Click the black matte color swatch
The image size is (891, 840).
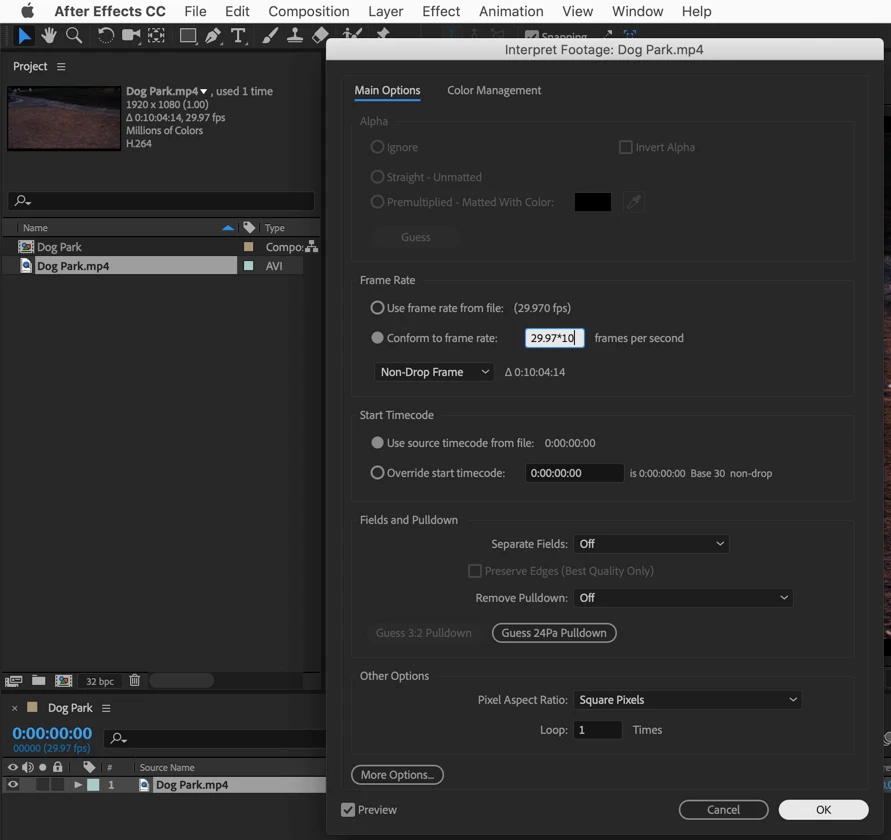tap(593, 202)
